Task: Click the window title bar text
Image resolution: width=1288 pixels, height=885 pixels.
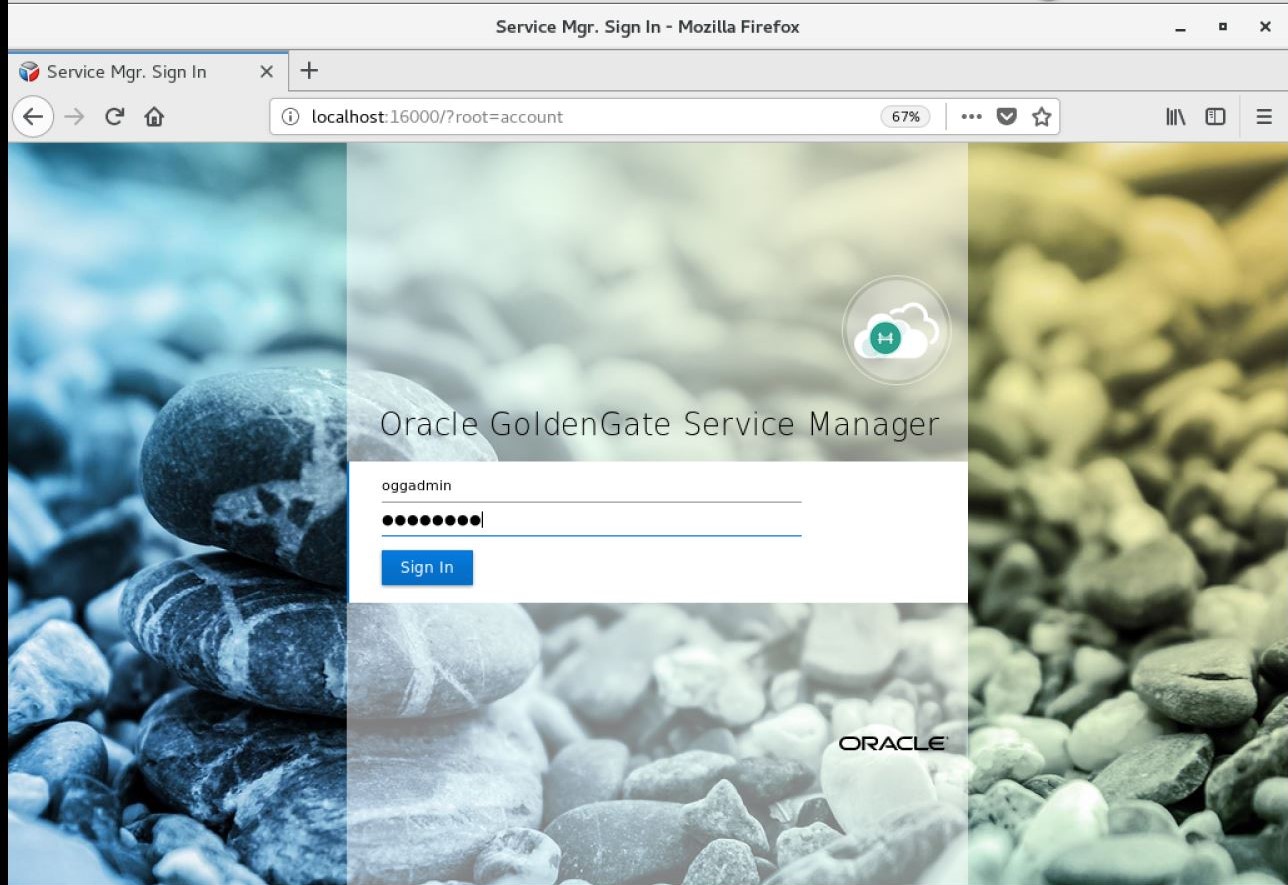Action: (x=647, y=27)
